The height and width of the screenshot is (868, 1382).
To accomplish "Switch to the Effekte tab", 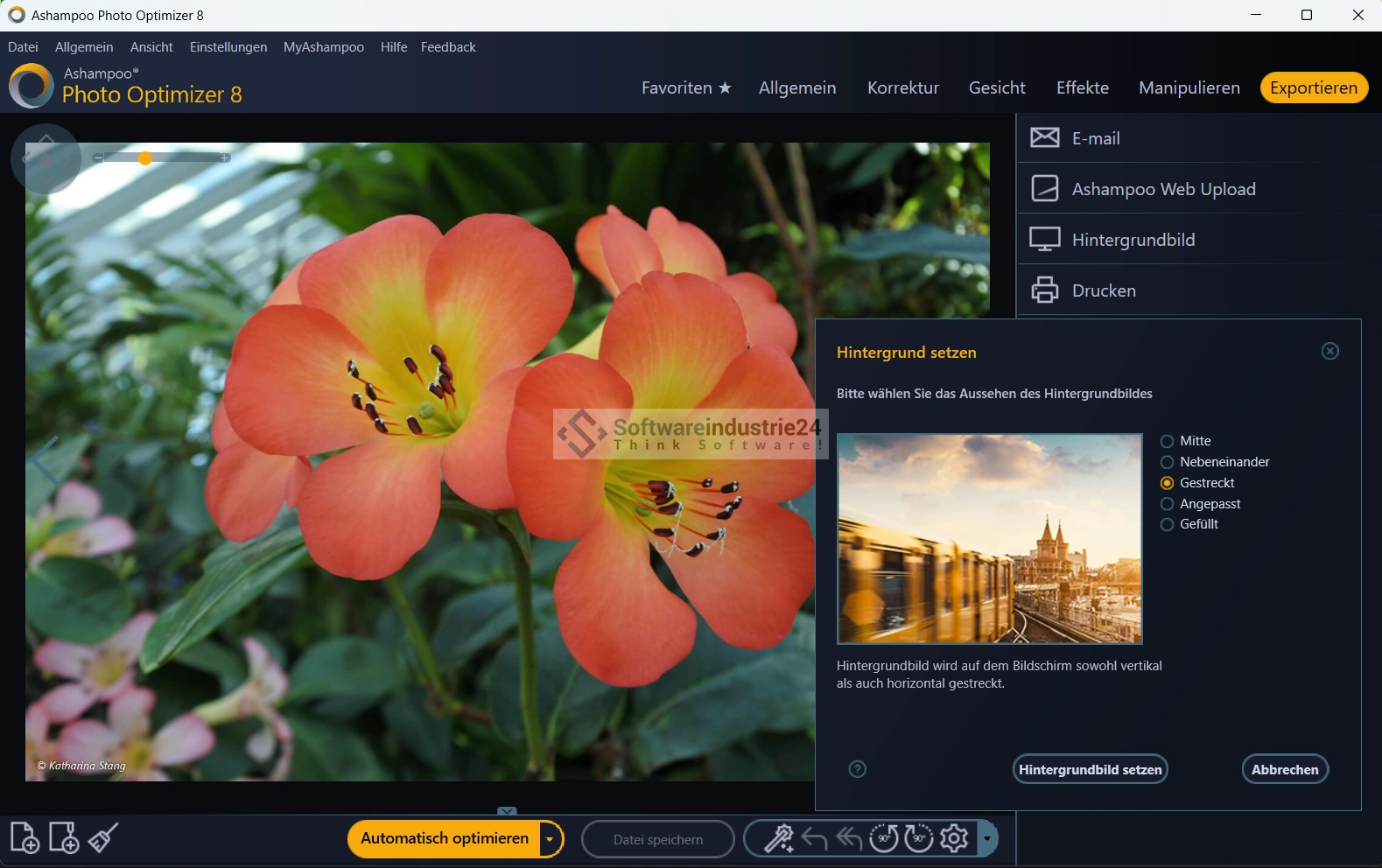I will tap(1082, 87).
